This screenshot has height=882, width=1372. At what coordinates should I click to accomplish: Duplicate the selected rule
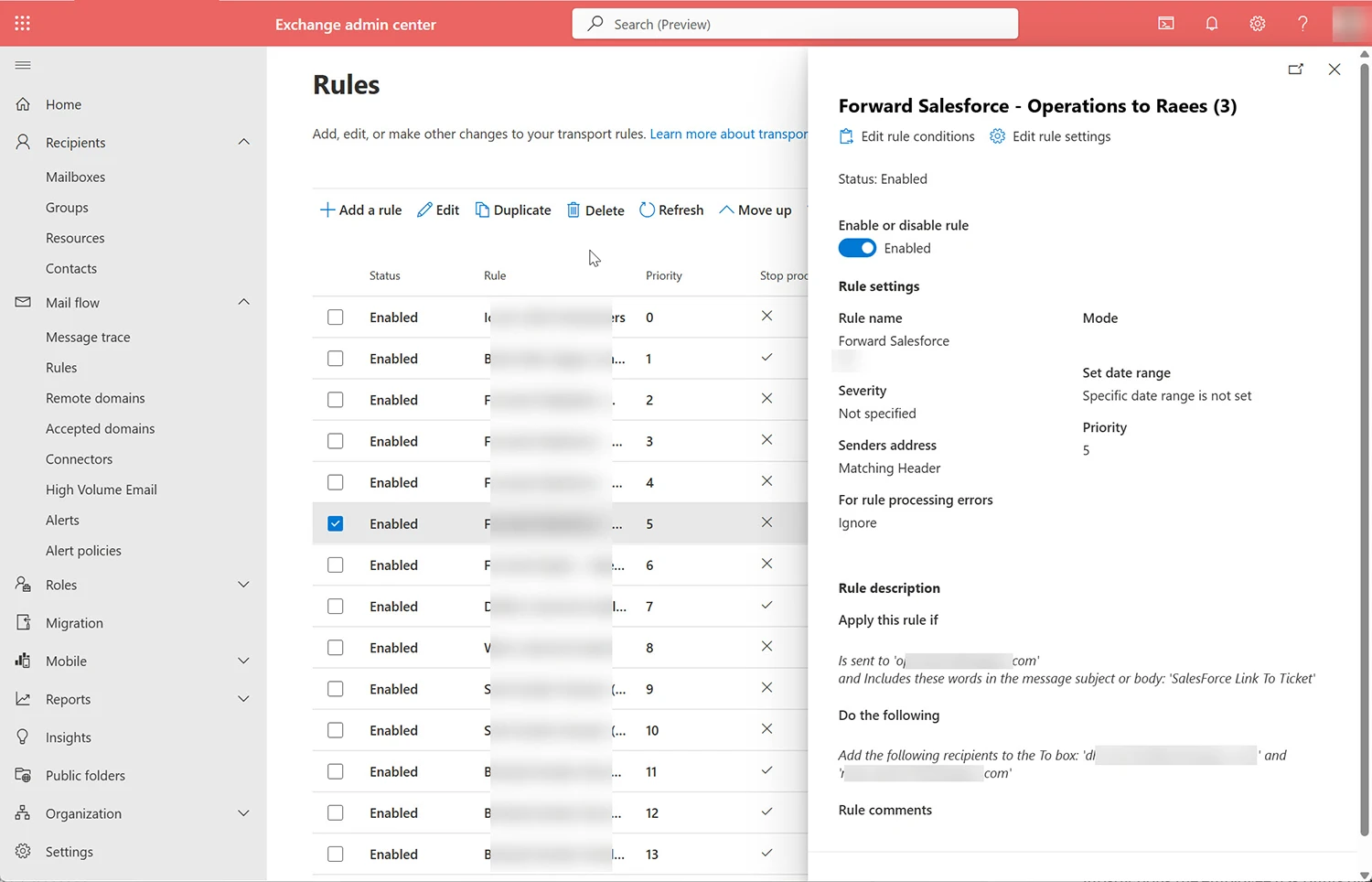(x=513, y=210)
